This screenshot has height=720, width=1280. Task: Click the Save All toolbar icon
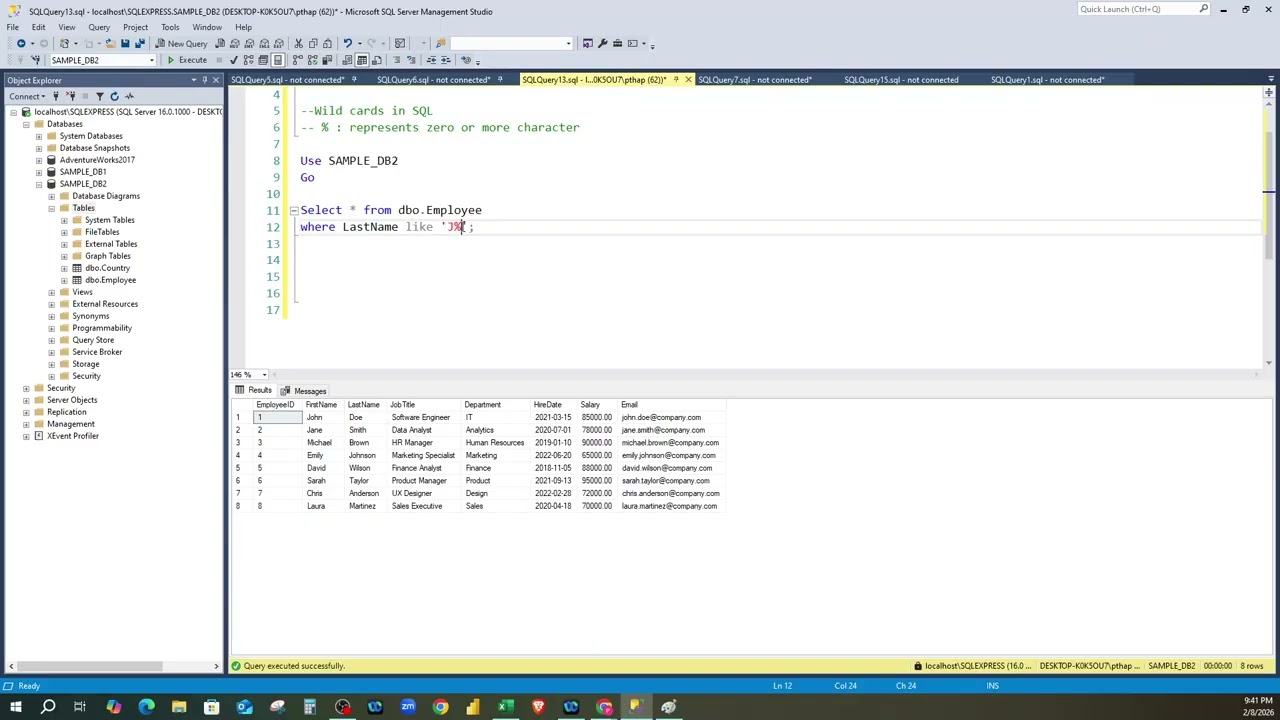tap(140, 43)
